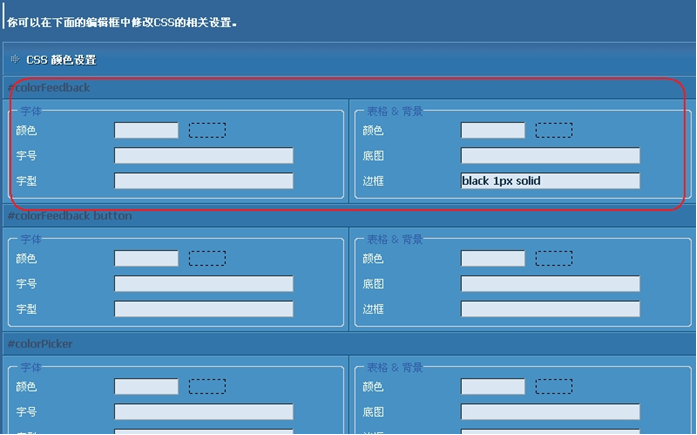This screenshot has width=697, height=435.
Task: Click #colorFeedback button 字号 input field
Action: [x=204, y=283]
